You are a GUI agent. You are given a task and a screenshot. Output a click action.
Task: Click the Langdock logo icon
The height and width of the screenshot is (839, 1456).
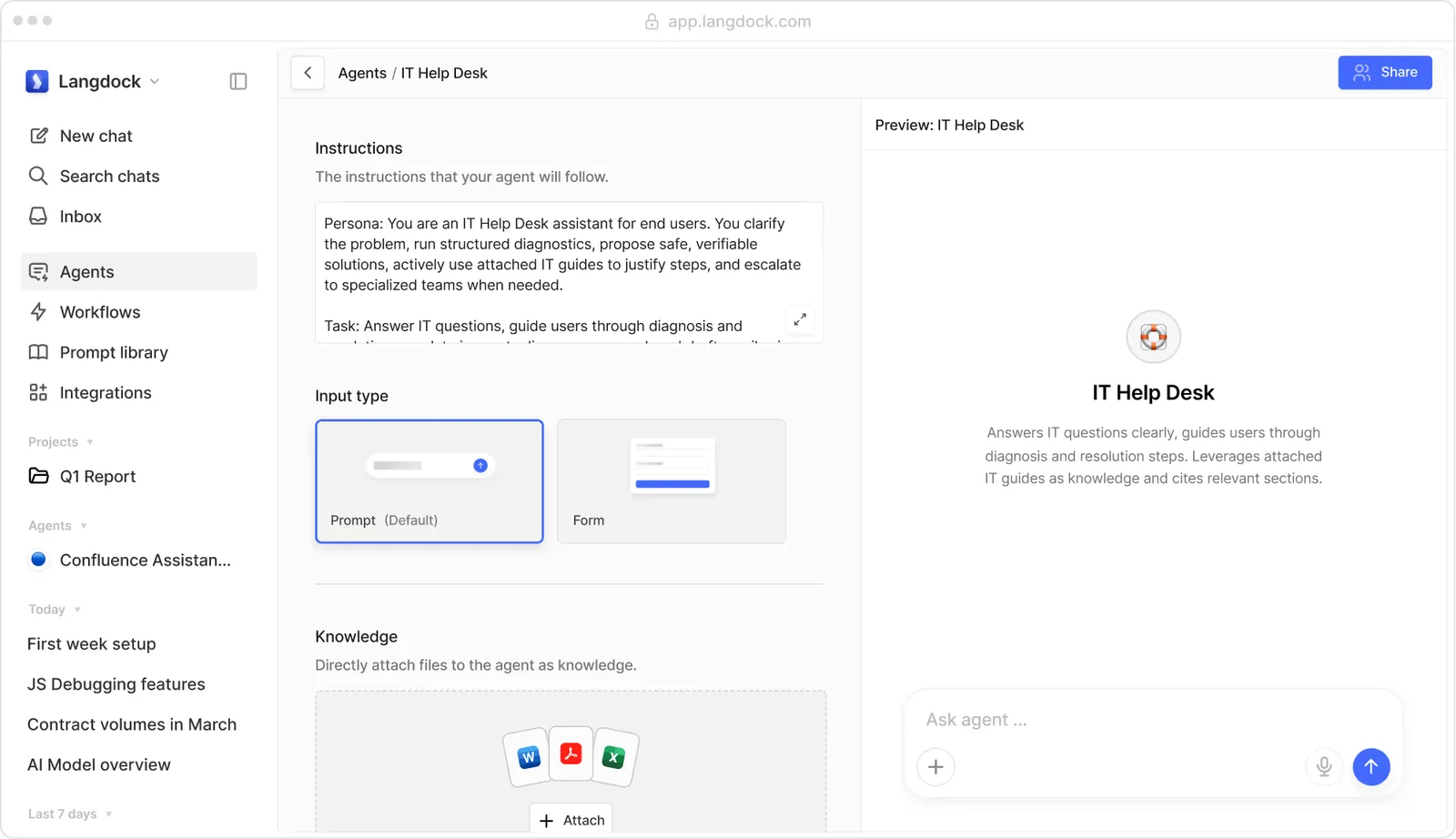point(36,81)
